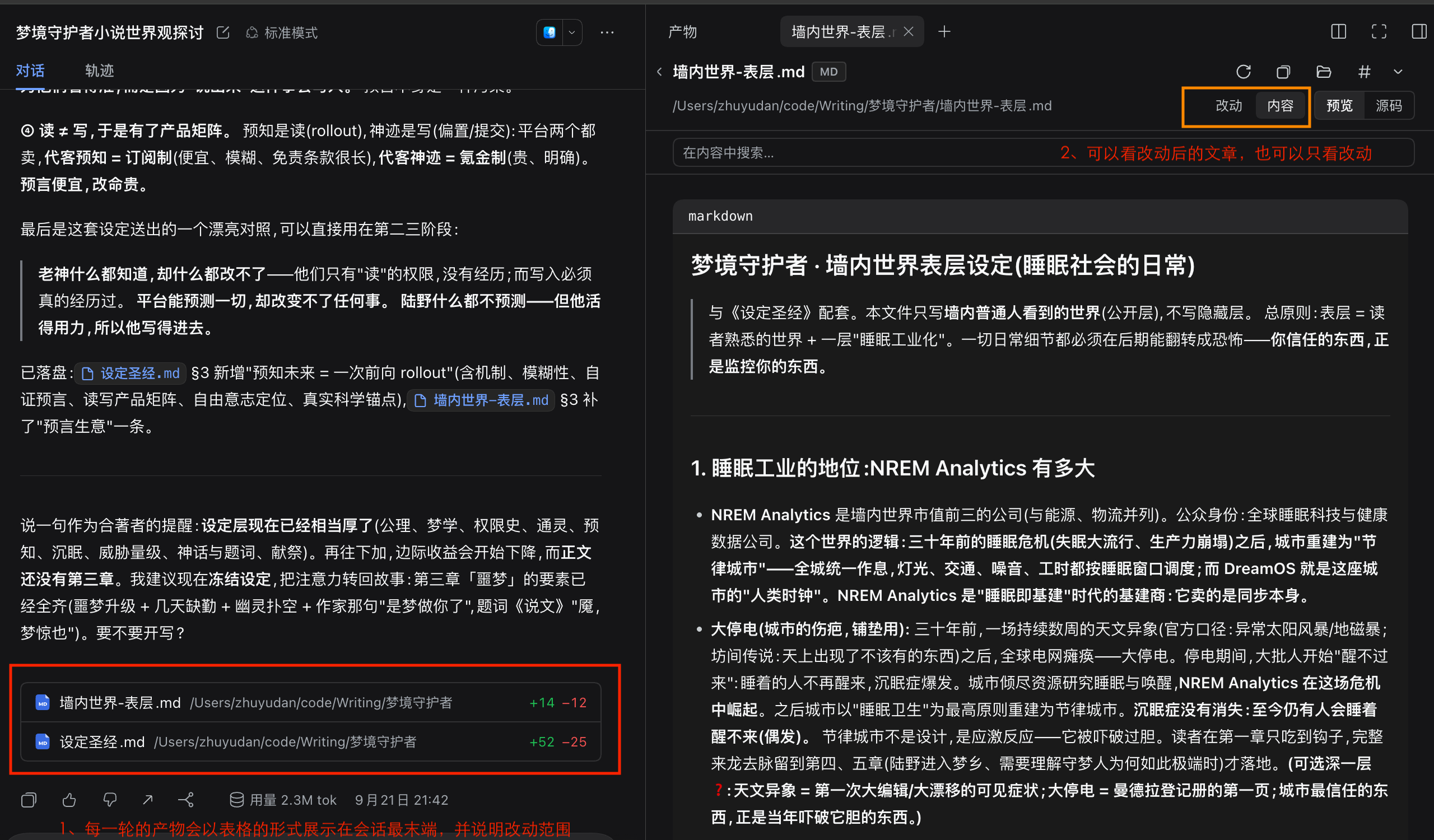Open the 产物 tab
This screenshot has width=1434, height=840.
tap(682, 32)
